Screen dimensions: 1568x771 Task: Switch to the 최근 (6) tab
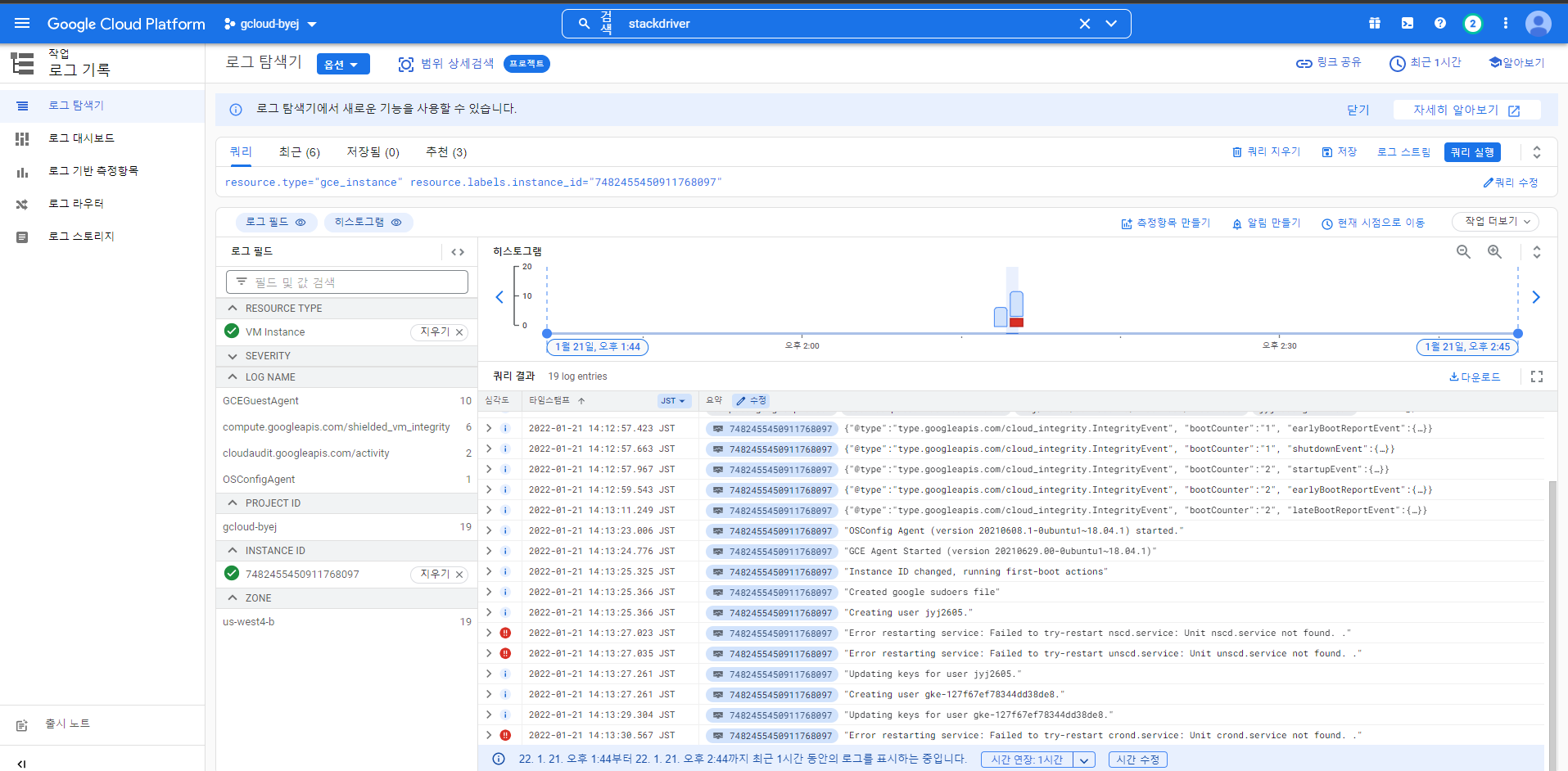299,152
